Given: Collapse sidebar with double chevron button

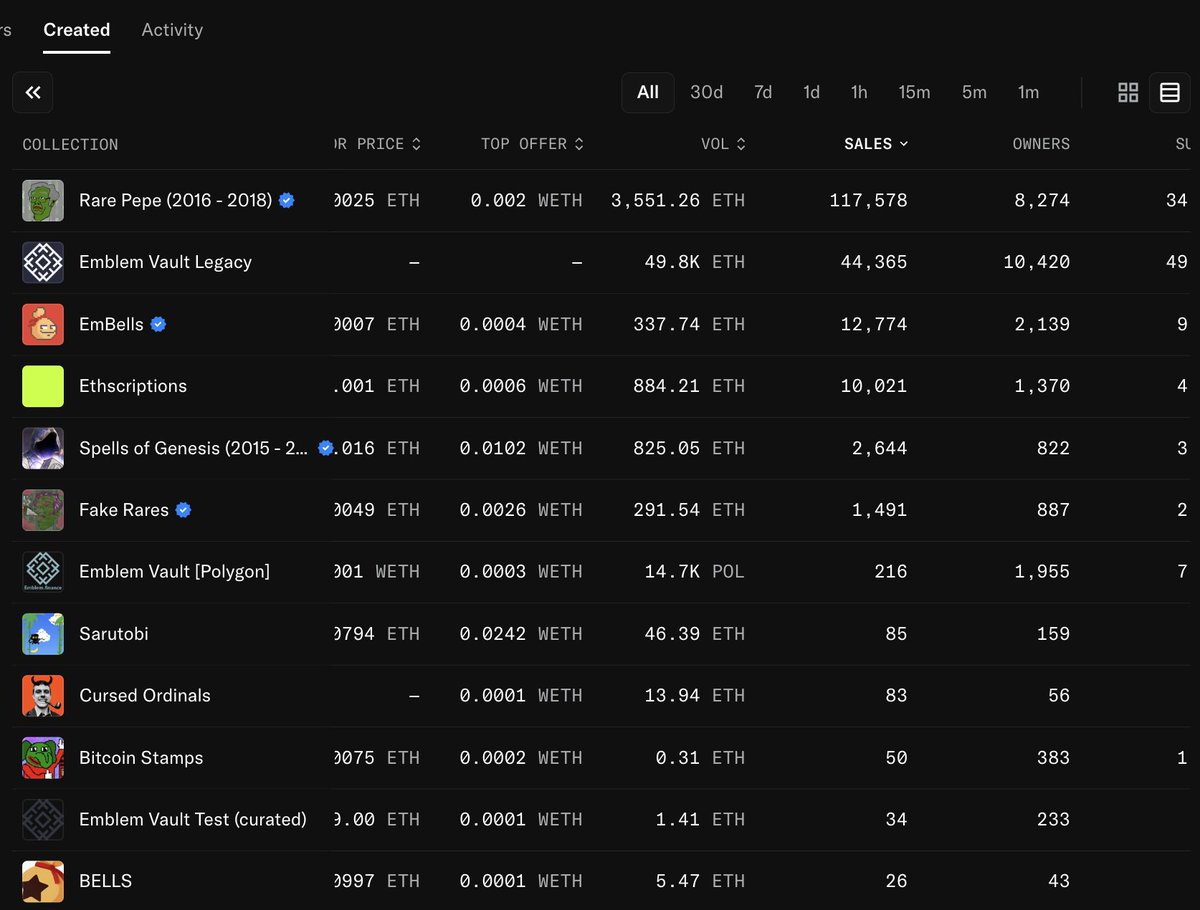Looking at the screenshot, I should pos(33,93).
